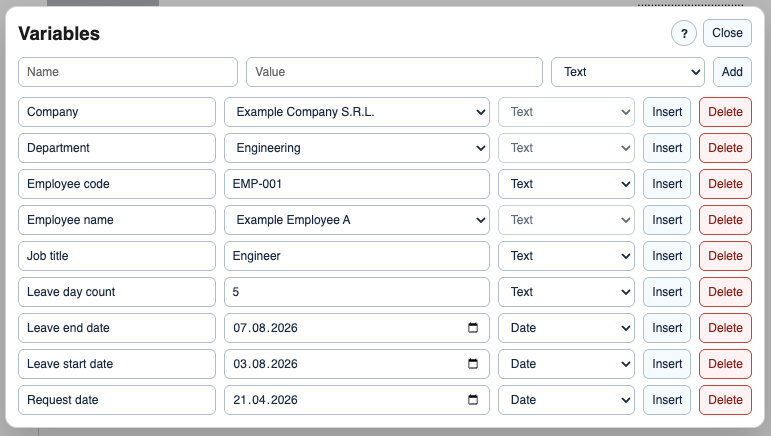The image size is (771, 436).
Task: Open type dropdown for Job title row
Action: click(566, 256)
